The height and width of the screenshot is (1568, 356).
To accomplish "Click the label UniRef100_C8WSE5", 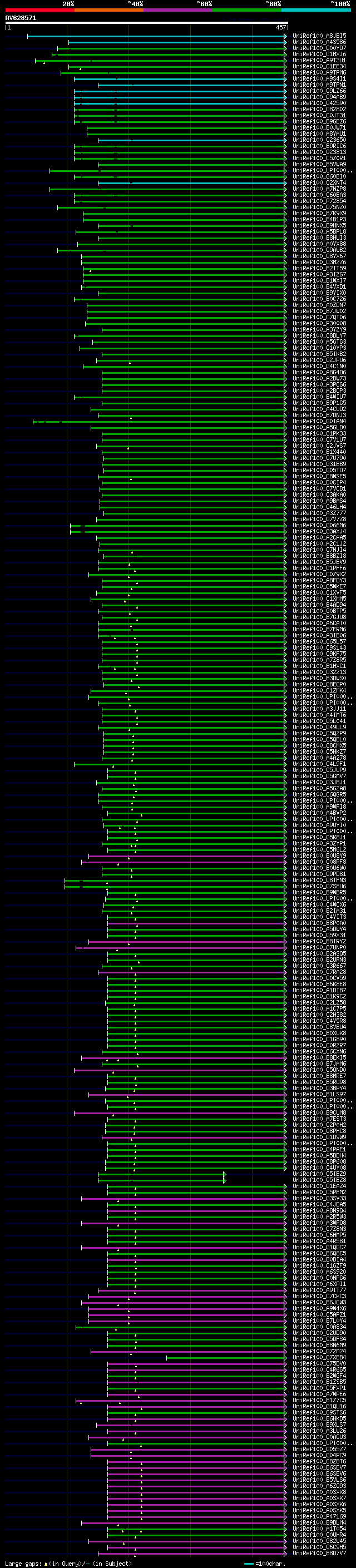I will pyautogui.click(x=319, y=477).
